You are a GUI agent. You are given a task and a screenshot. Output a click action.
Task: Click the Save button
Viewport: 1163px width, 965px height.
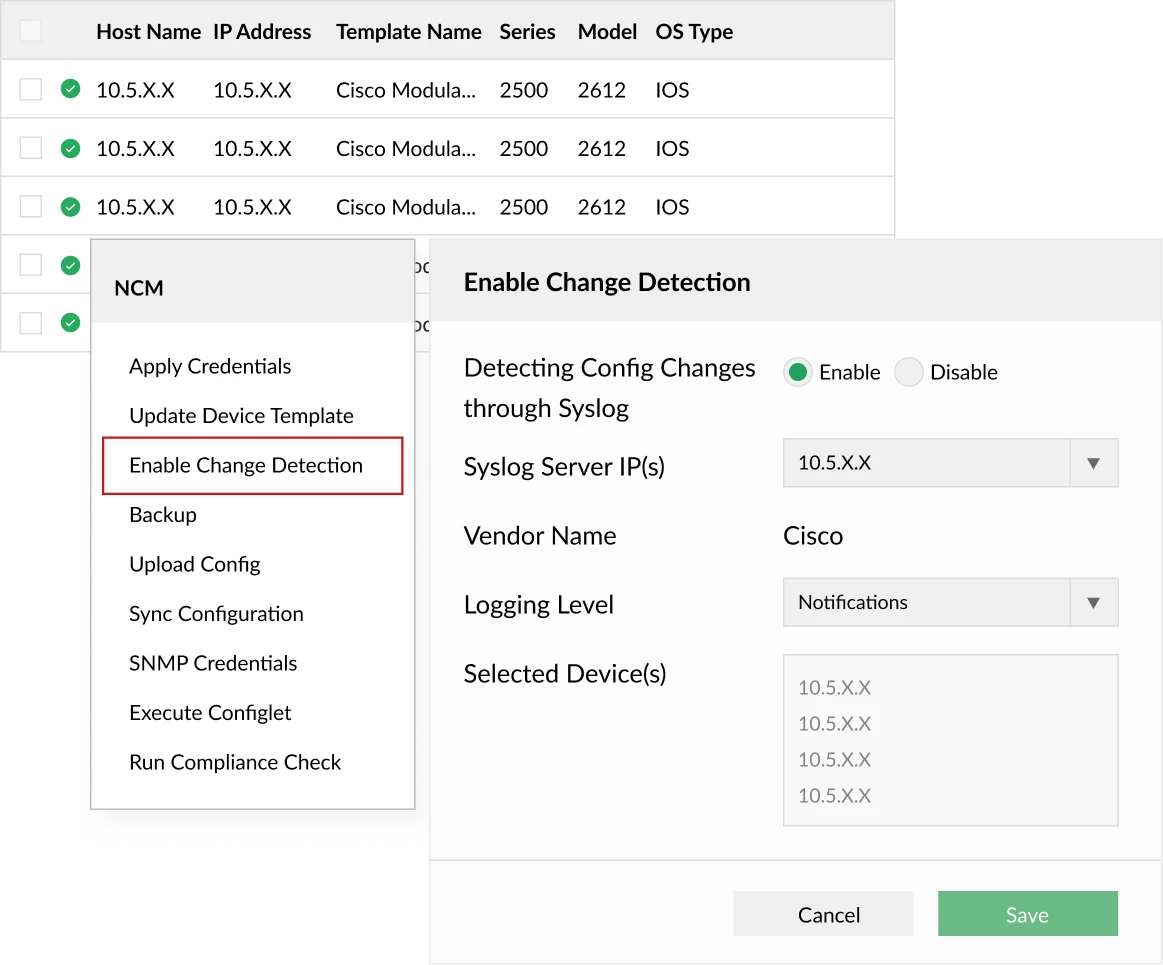click(1027, 913)
